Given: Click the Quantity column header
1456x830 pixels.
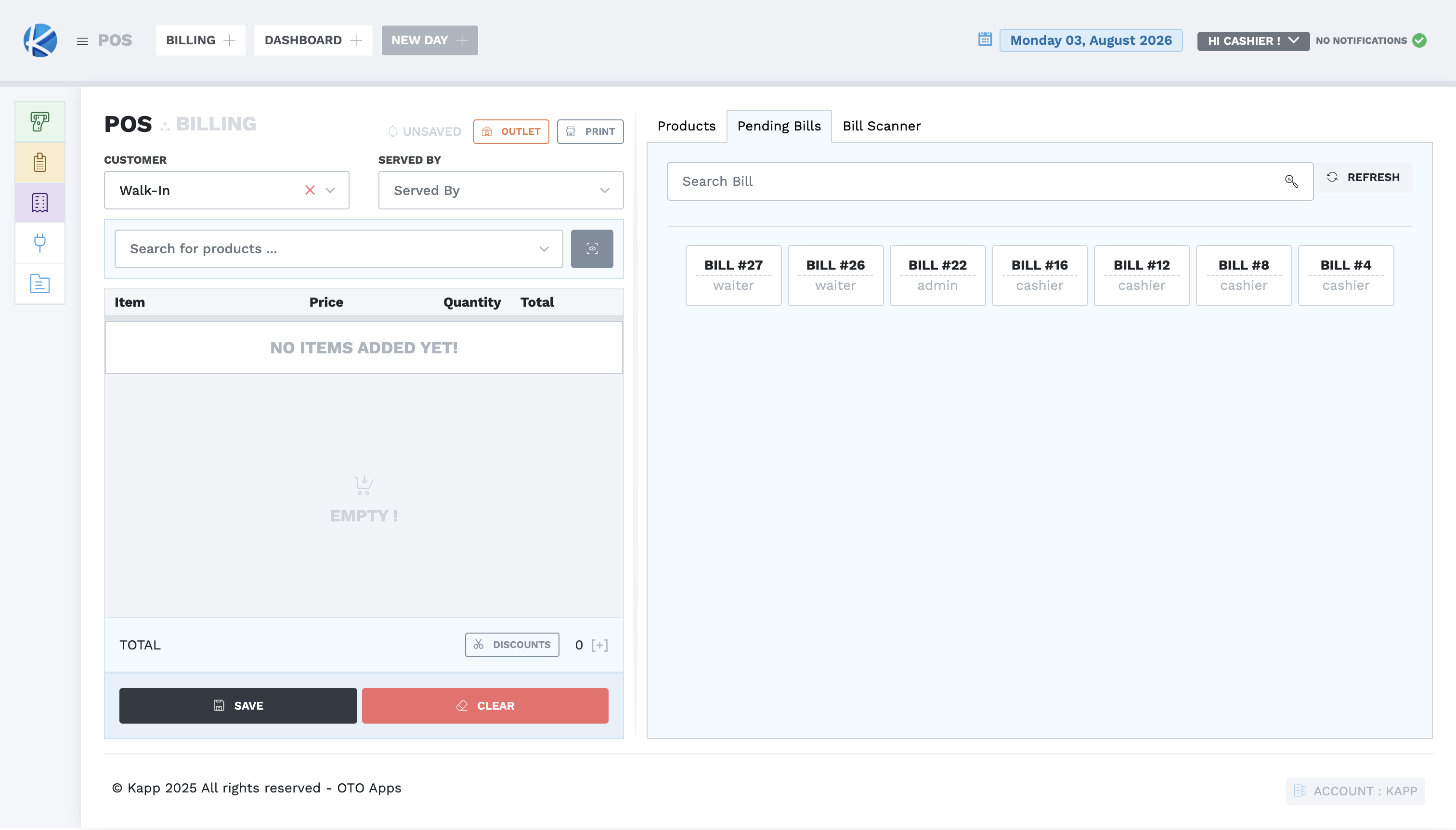Looking at the screenshot, I should pyautogui.click(x=472, y=303).
